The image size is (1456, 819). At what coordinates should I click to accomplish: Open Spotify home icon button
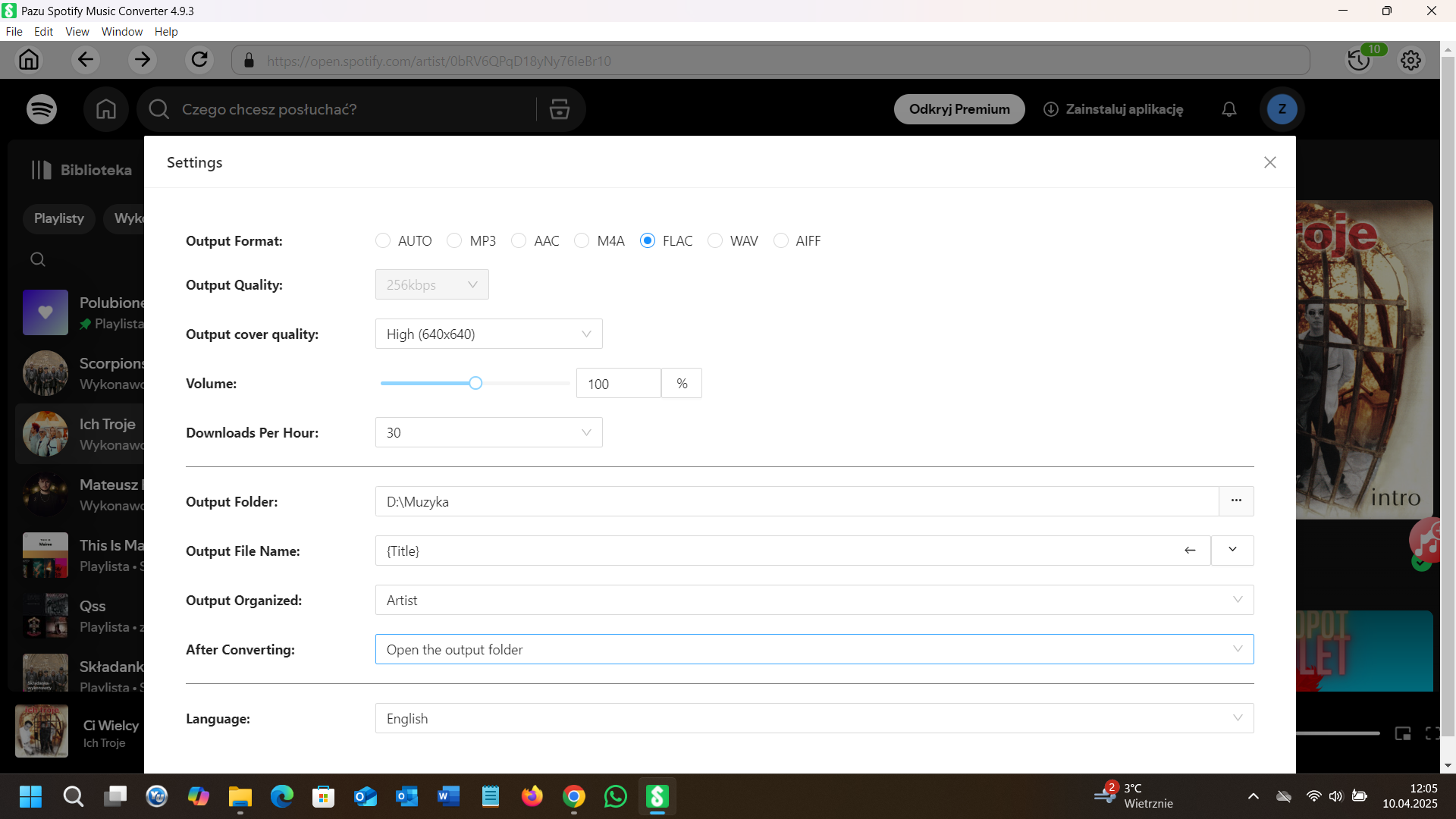(106, 109)
